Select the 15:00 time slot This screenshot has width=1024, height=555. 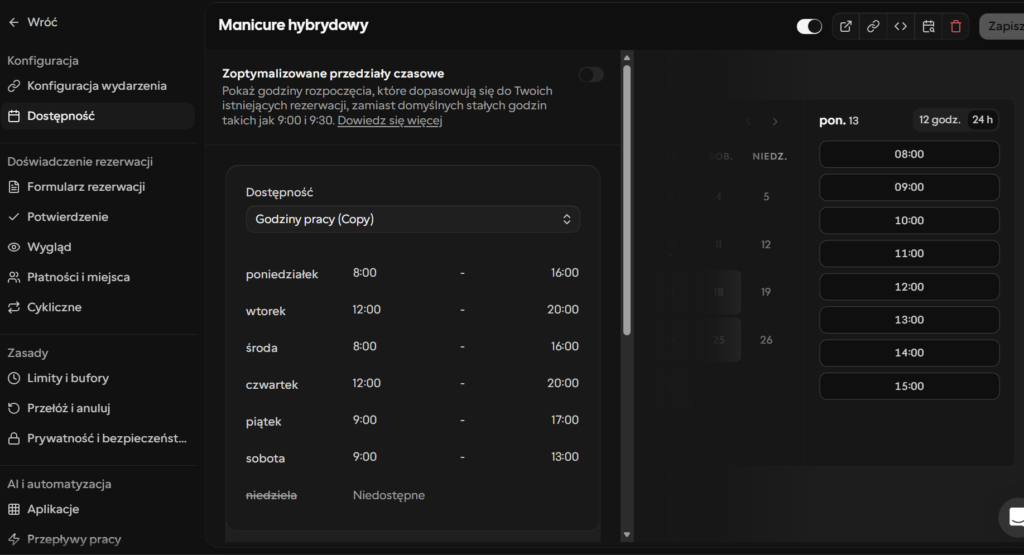pyautogui.click(x=909, y=386)
